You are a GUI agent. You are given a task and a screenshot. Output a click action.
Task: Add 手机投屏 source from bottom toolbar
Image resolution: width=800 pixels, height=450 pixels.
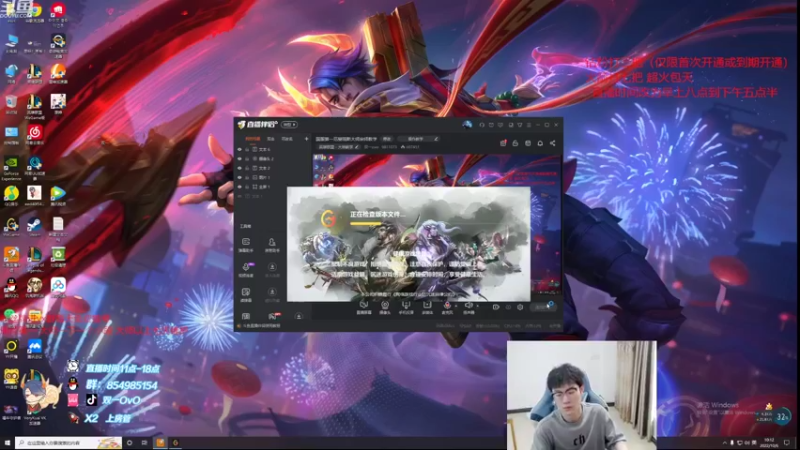(406, 307)
